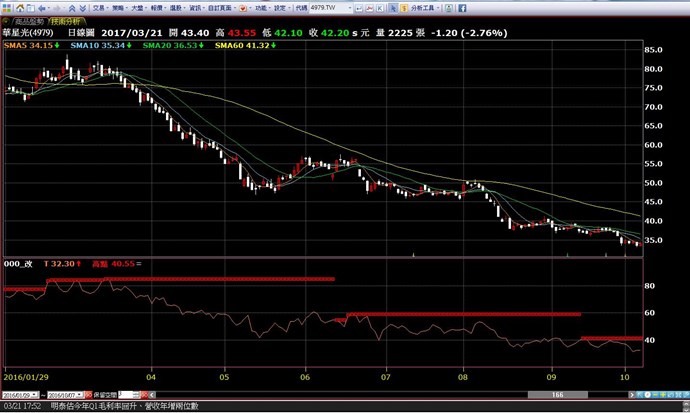Open the Facebook share icon
The image size is (690, 413).
tap(462, 8)
